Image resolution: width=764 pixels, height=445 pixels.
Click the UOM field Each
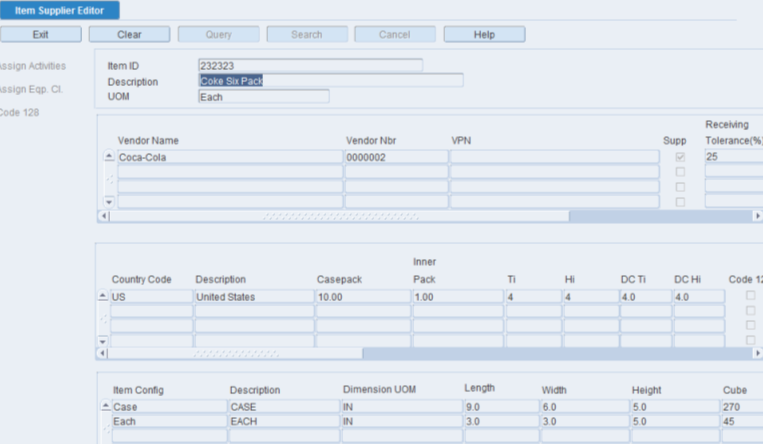pos(264,97)
